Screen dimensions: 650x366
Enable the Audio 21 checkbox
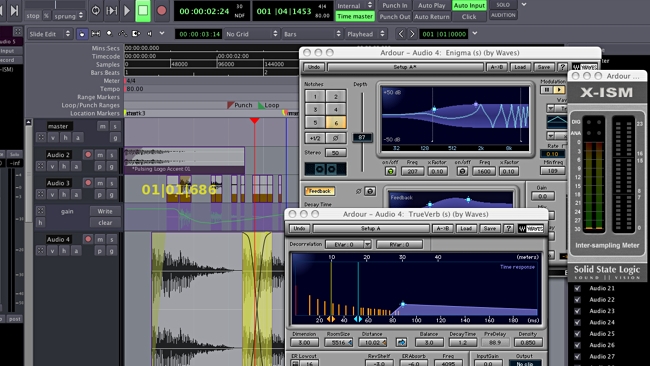(577, 288)
